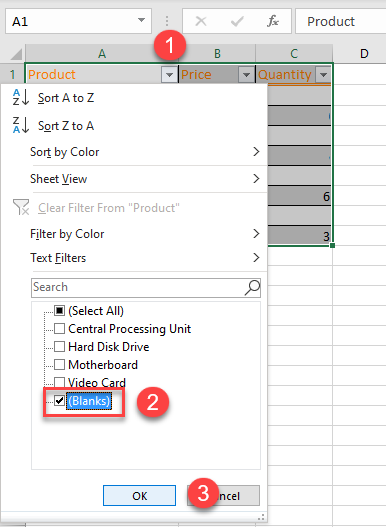The image size is (386, 527).
Task: Uncheck the (Blanks) checkbox
Action: pyautogui.click(x=59, y=401)
